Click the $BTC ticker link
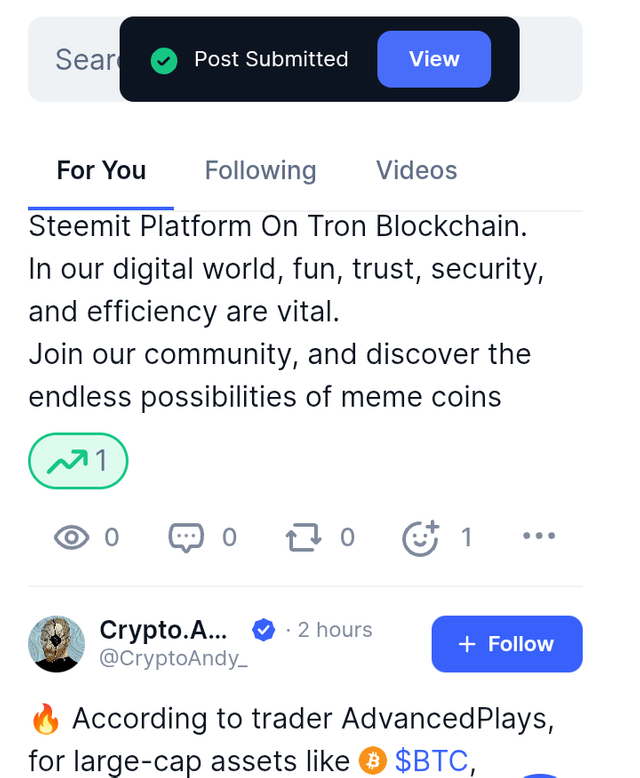Viewport: 640px width, 778px height. tap(431, 761)
